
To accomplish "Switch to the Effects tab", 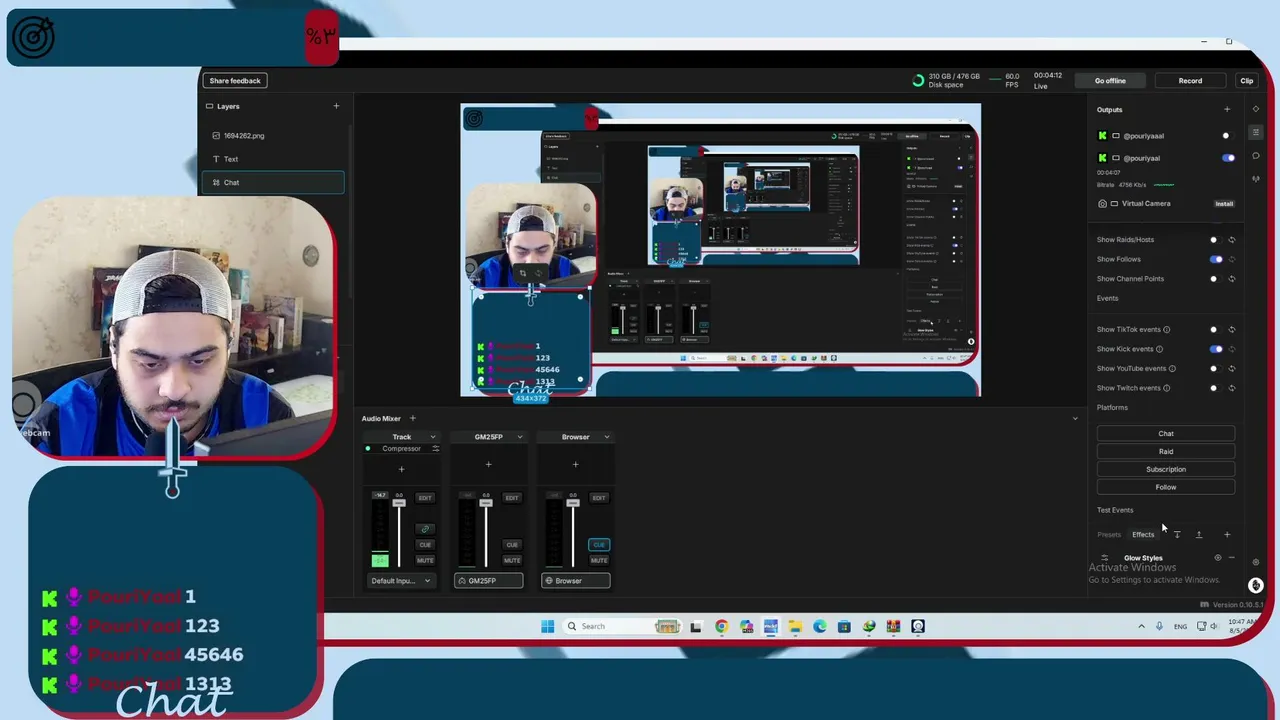I will click(x=1143, y=535).
